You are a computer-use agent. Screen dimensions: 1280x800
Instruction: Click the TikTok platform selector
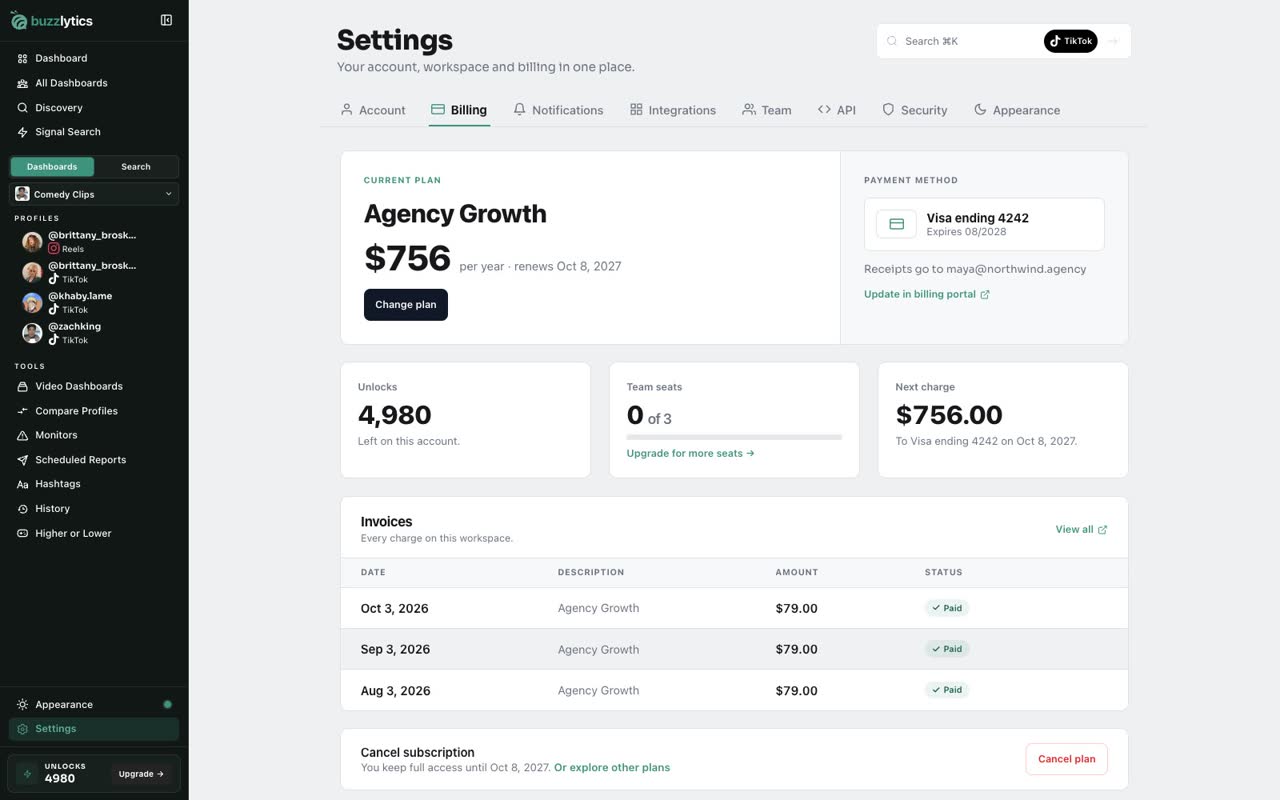click(1071, 41)
